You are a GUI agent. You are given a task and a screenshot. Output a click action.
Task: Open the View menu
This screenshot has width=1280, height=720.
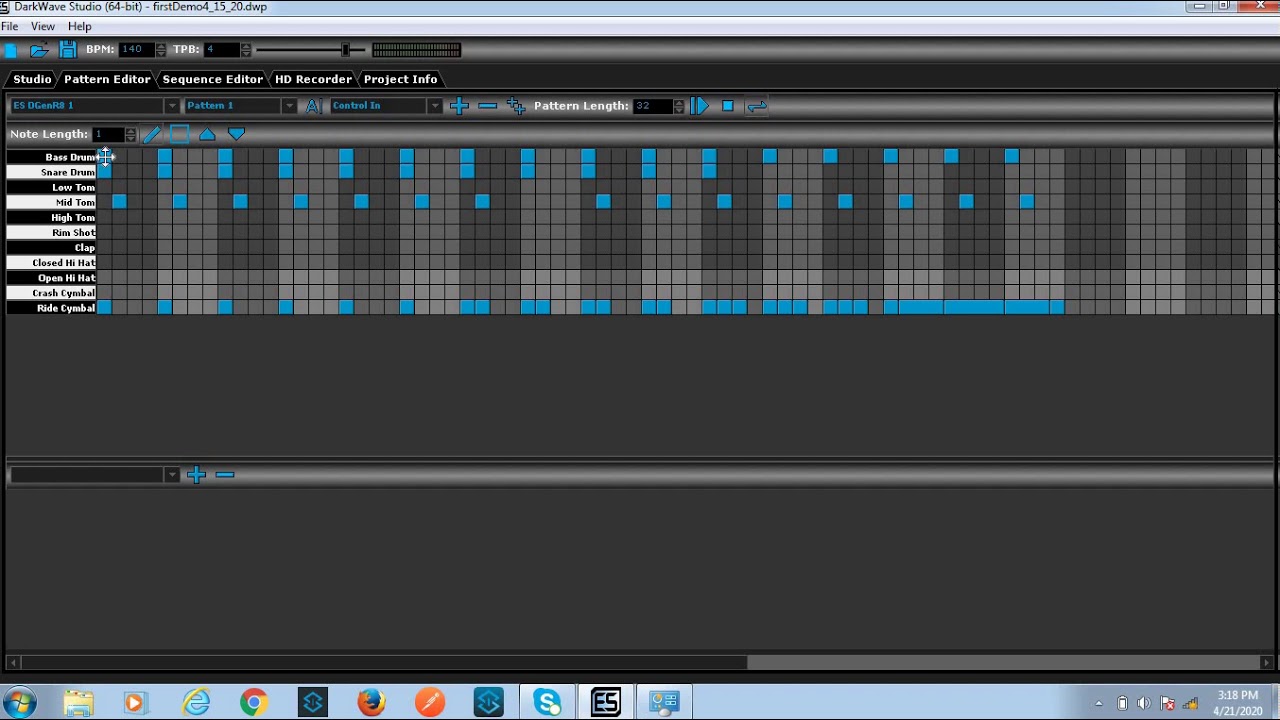42,26
